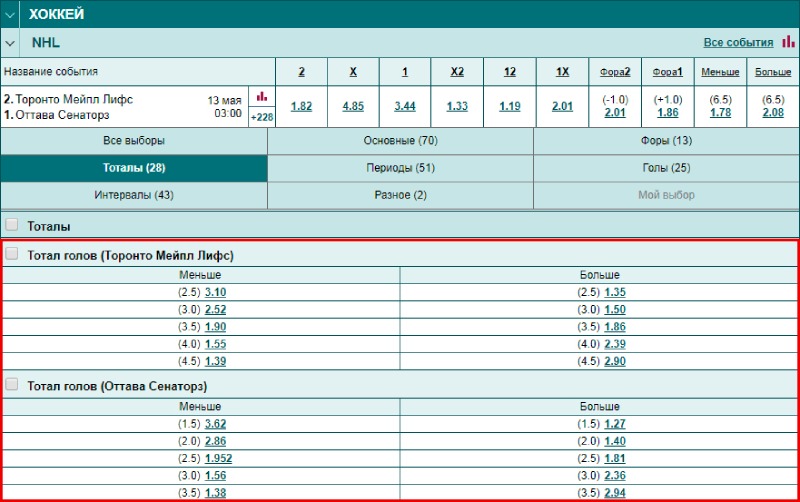Screen dimensions: 800x502
Task: Select Ottawa win odds 3.44
Action: [405, 106]
